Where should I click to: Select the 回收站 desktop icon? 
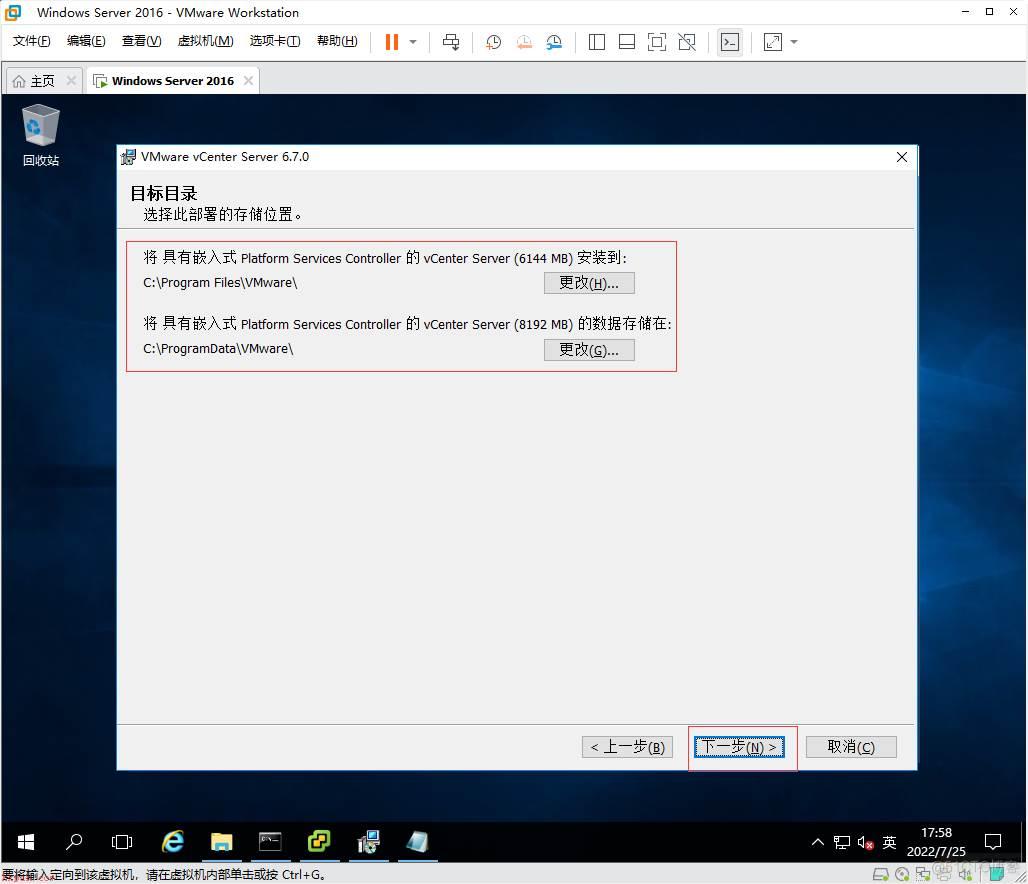click(x=41, y=136)
